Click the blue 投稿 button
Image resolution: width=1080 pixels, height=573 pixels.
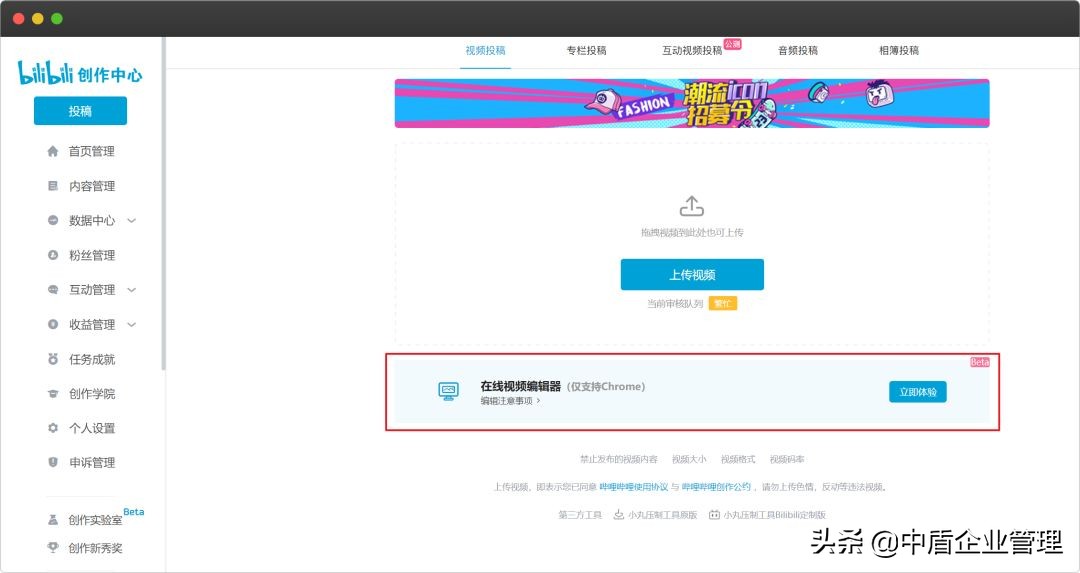pos(80,111)
